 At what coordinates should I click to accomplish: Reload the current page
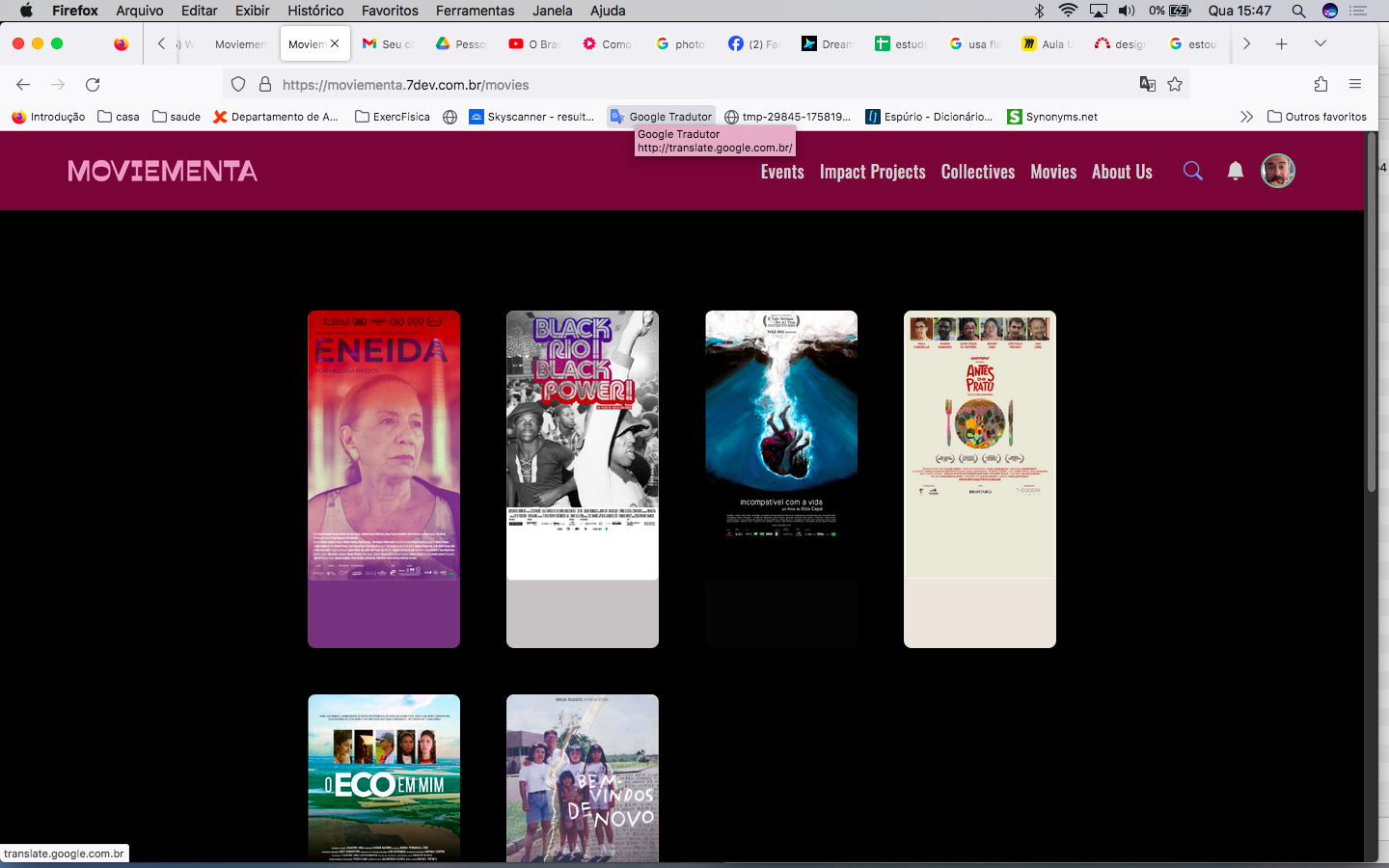pyautogui.click(x=93, y=85)
